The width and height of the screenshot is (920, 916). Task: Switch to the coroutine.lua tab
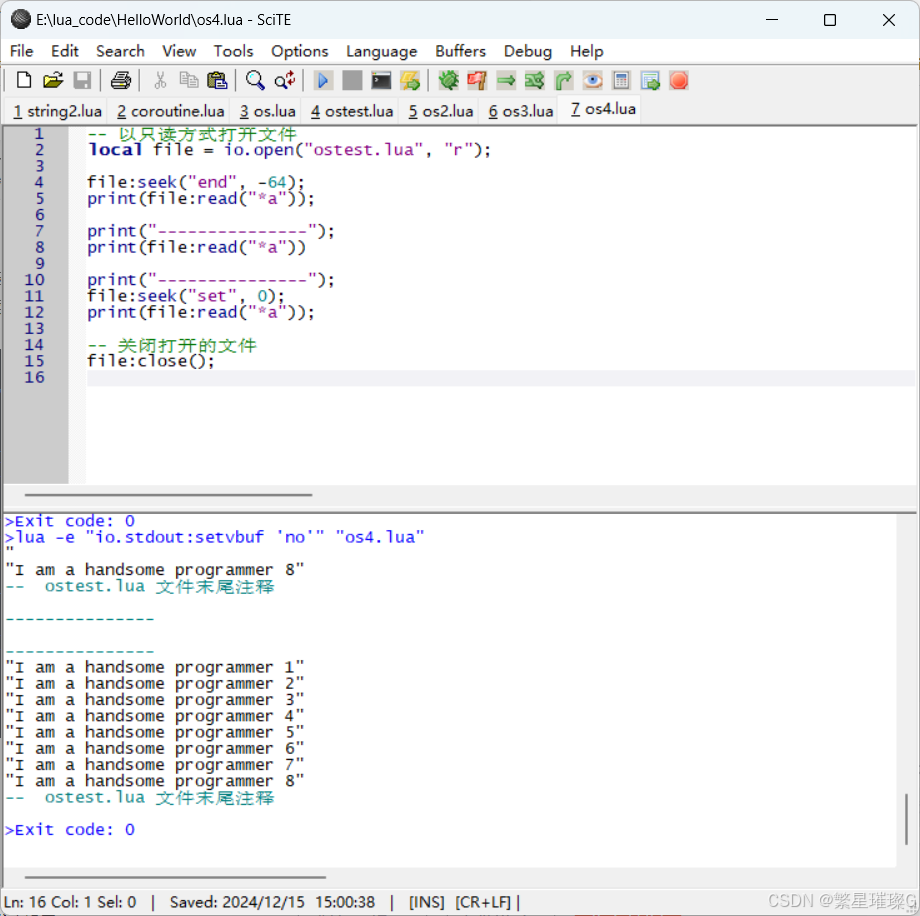click(170, 111)
